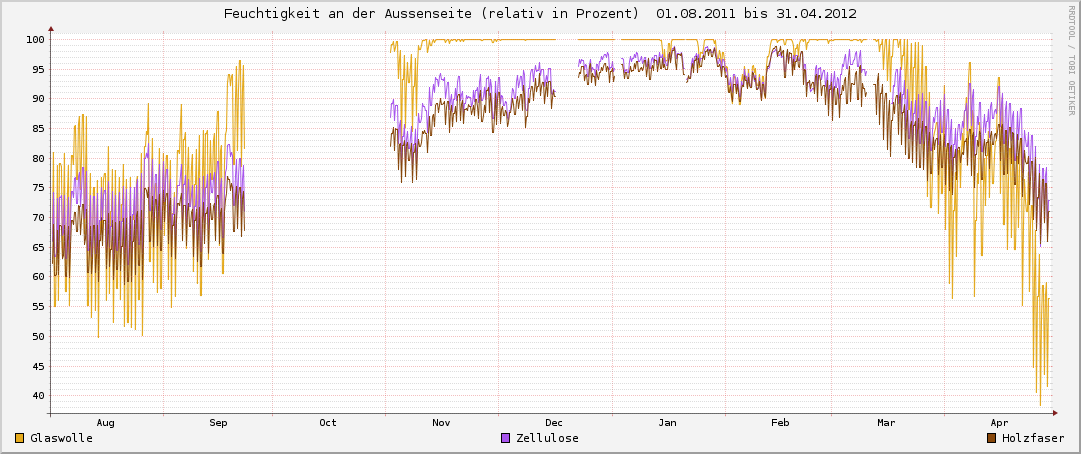Click the 75 y-axis value

[38, 187]
